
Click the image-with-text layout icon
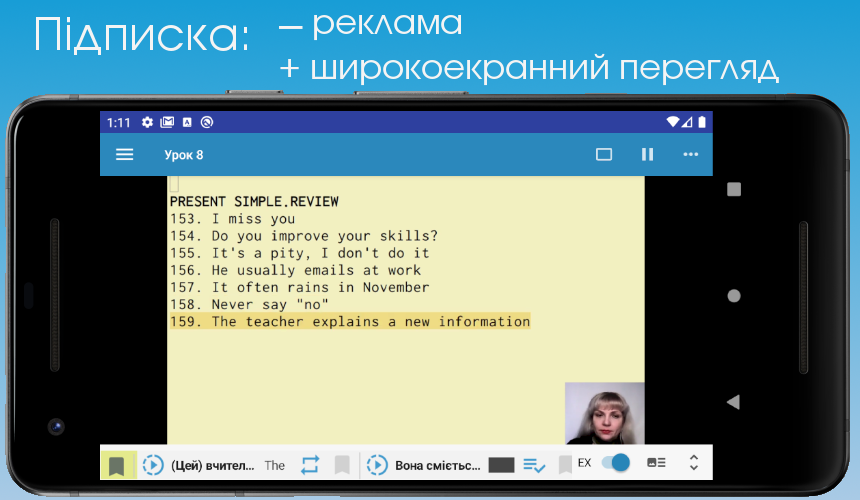coord(656,463)
